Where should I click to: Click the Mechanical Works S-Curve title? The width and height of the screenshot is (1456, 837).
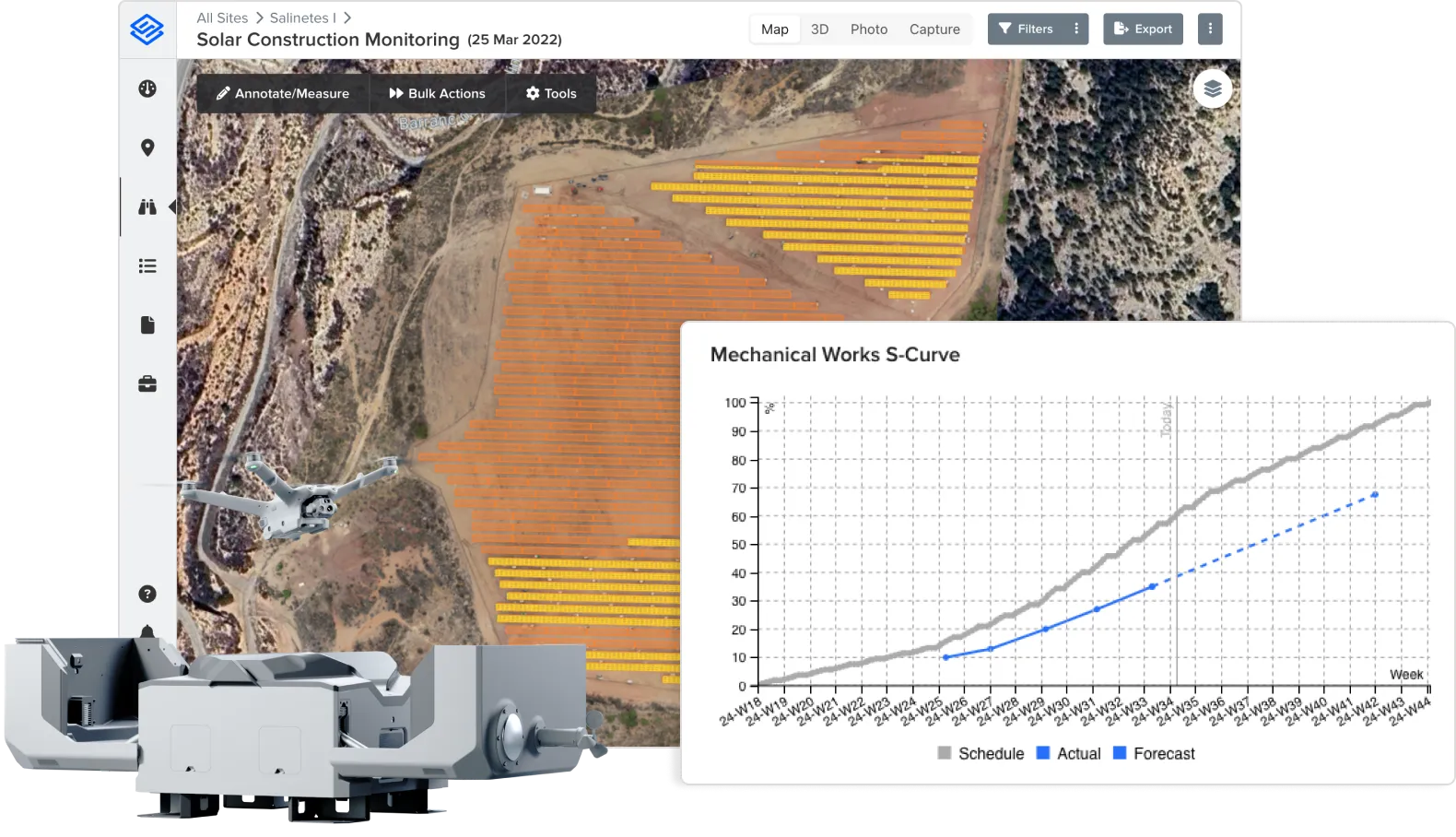coord(835,355)
